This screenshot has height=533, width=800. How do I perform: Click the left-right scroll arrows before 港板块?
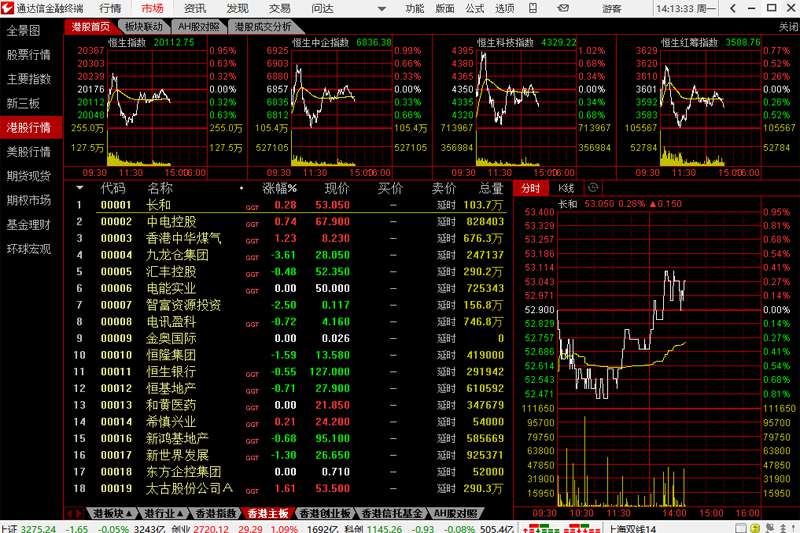click(74, 514)
